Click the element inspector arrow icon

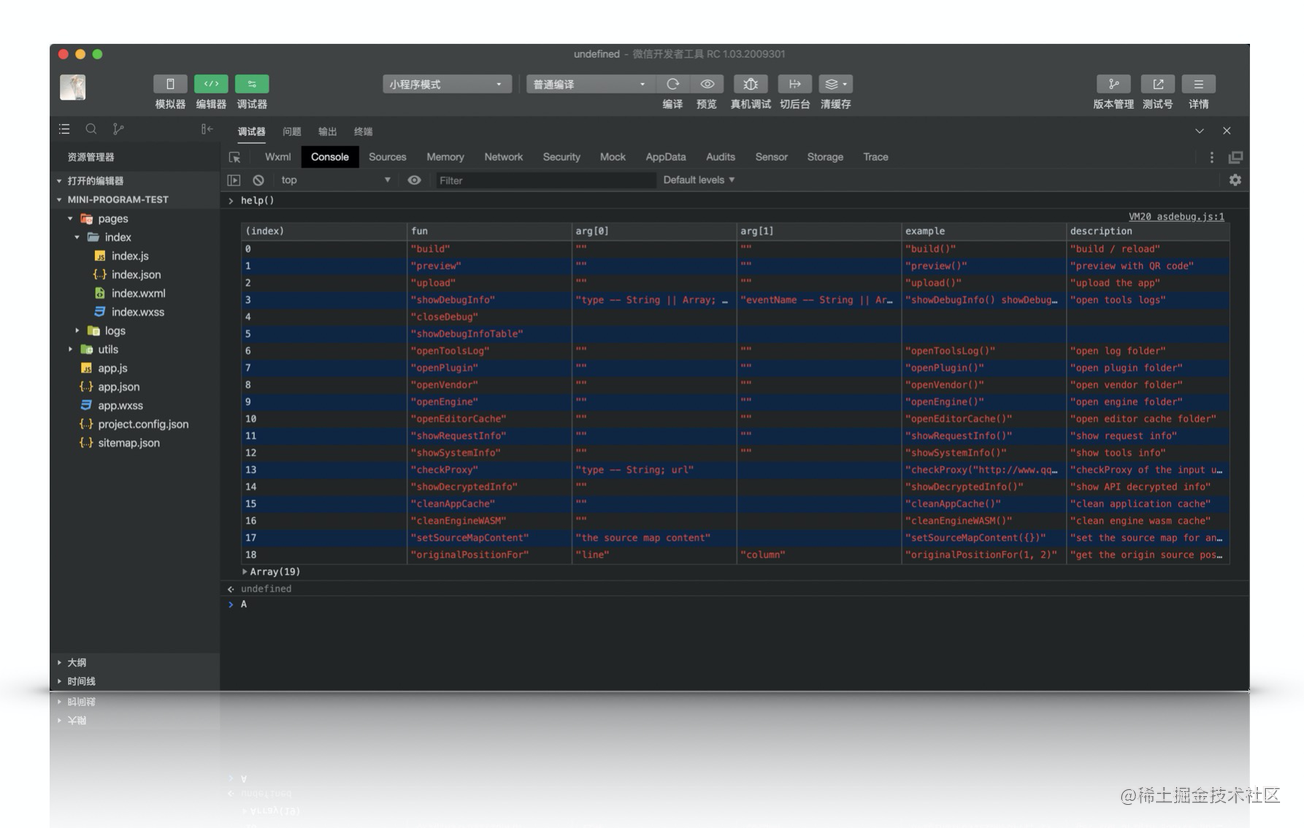coord(235,157)
